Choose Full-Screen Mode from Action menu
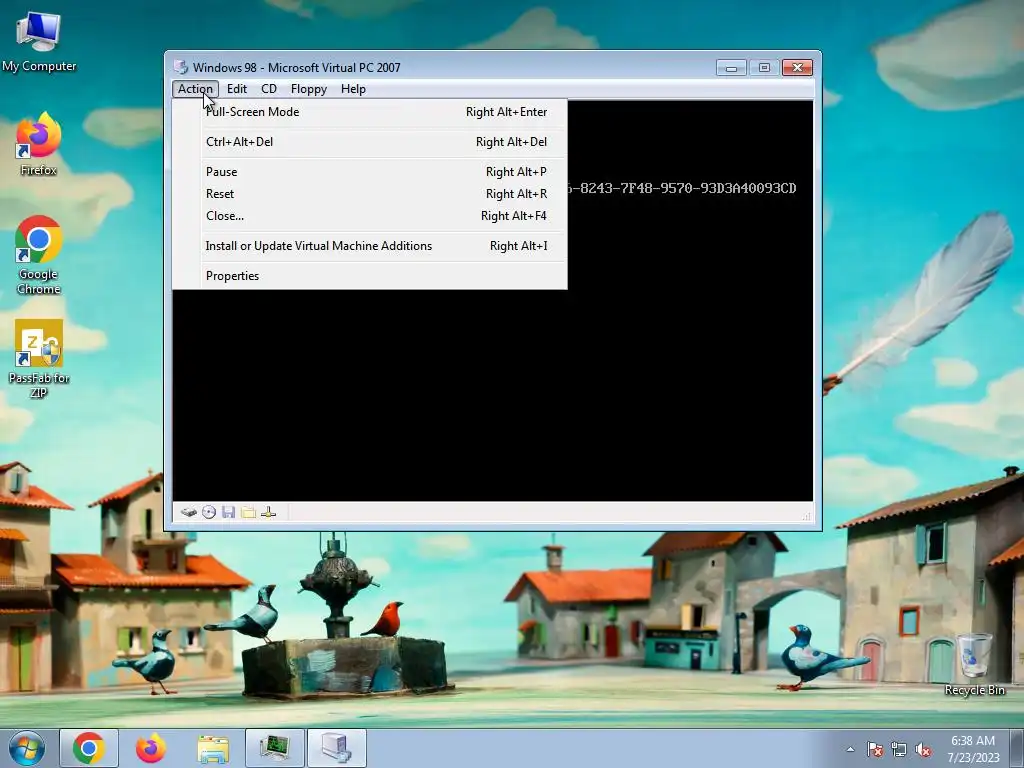 click(x=370, y=112)
